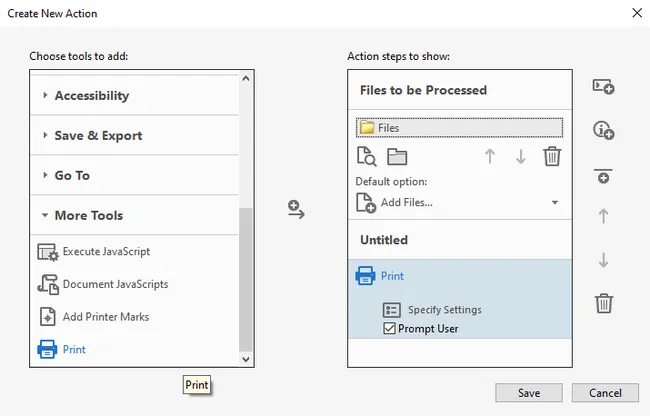This screenshot has width=650, height=416.
Task: Uncheck the Prompt User checkbox
Action: 389,328
